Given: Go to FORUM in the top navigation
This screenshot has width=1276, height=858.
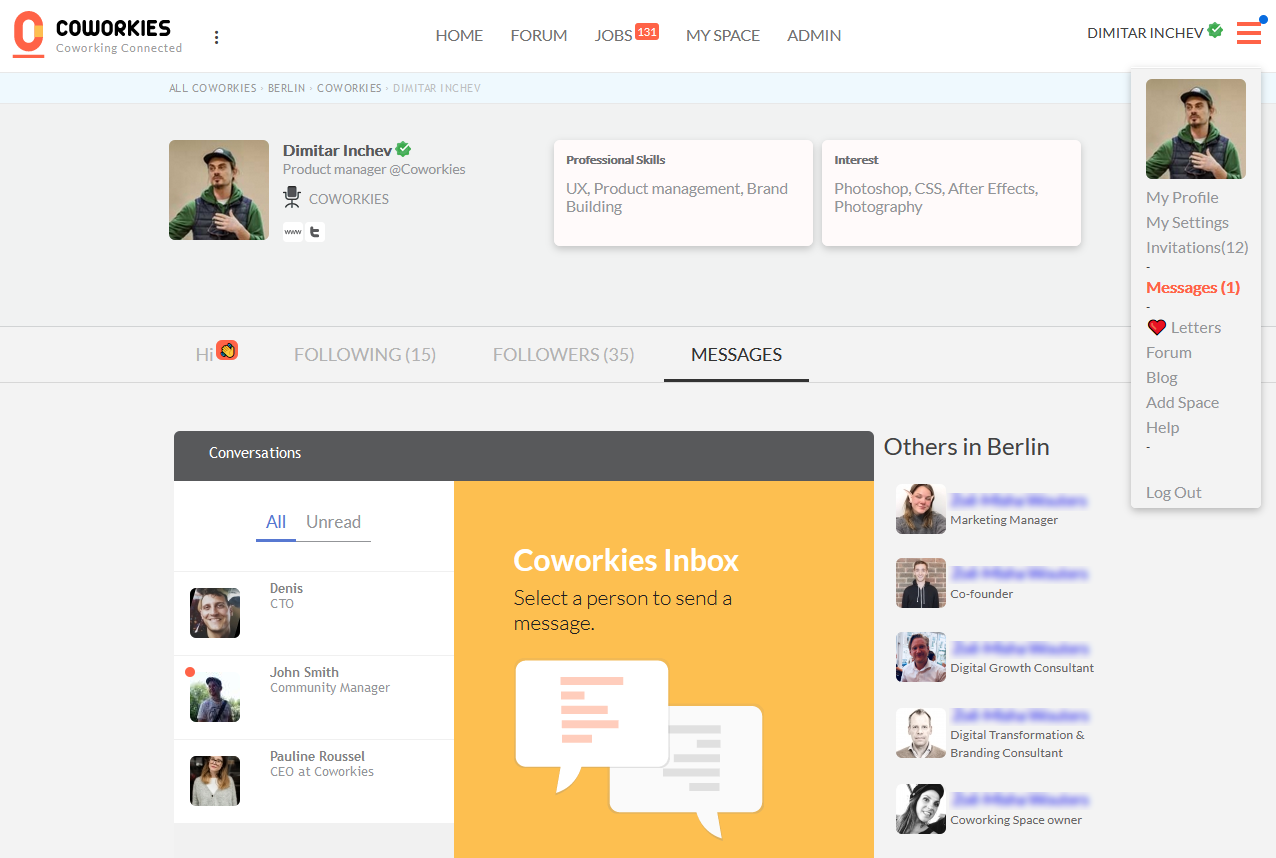Looking at the screenshot, I should [539, 35].
